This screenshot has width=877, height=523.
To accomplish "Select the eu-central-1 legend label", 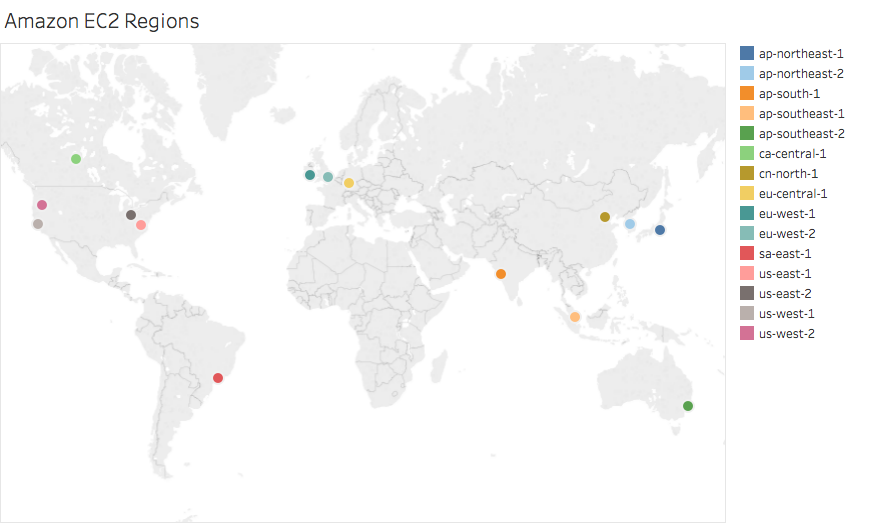I will 793,194.
